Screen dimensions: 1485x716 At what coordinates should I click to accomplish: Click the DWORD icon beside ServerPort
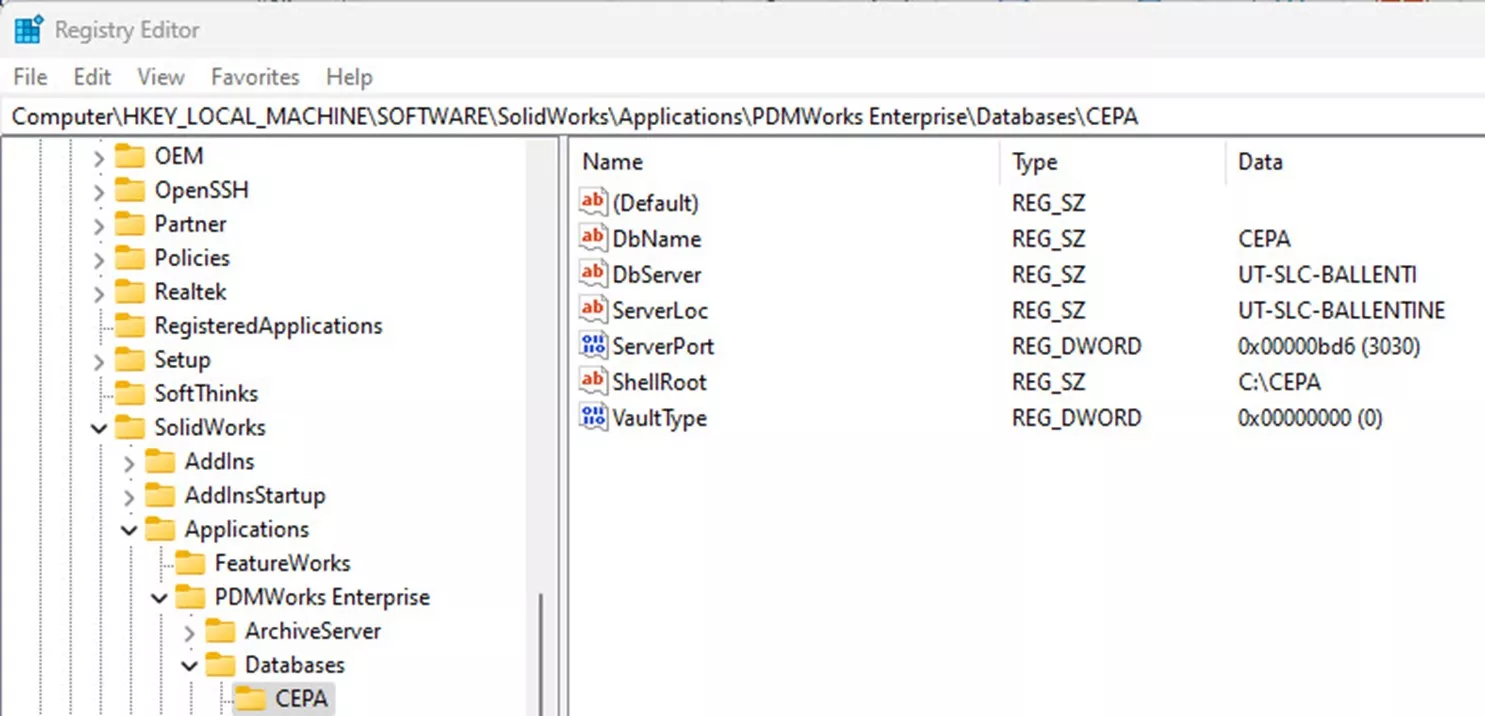(592, 345)
